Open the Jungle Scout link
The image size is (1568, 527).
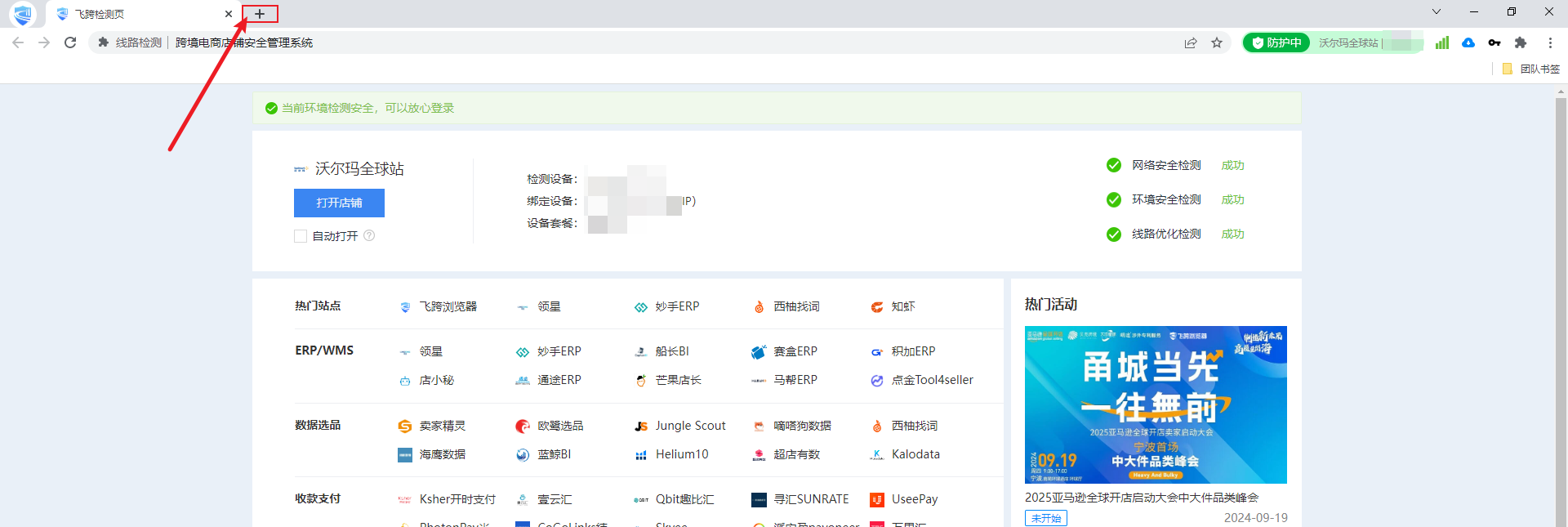tap(689, 426)
